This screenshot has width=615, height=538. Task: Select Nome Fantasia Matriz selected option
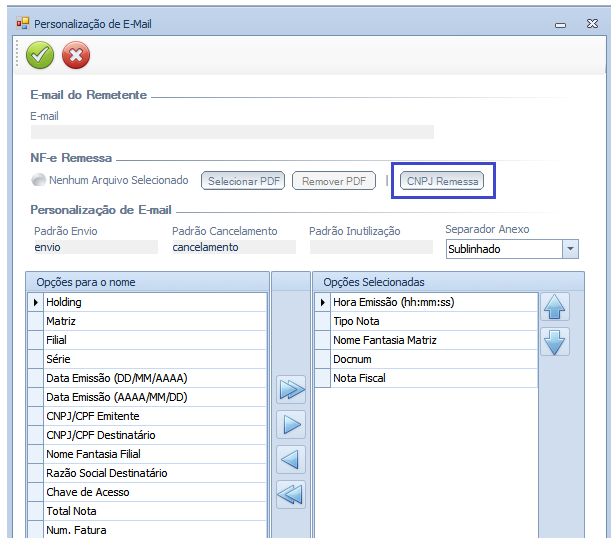(x=434, y=340)
